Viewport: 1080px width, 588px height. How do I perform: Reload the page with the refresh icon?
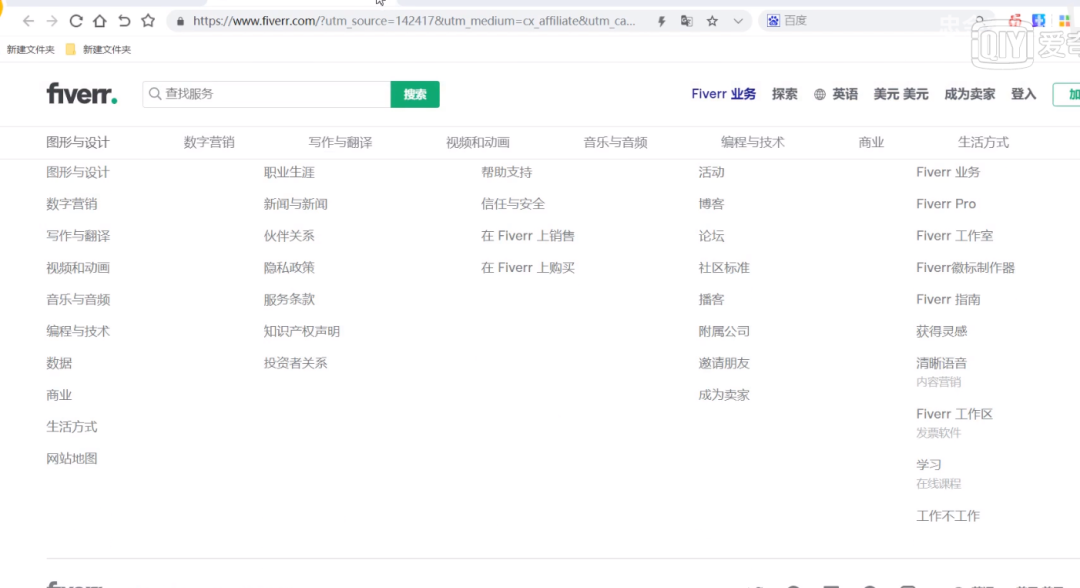[76, 21]
